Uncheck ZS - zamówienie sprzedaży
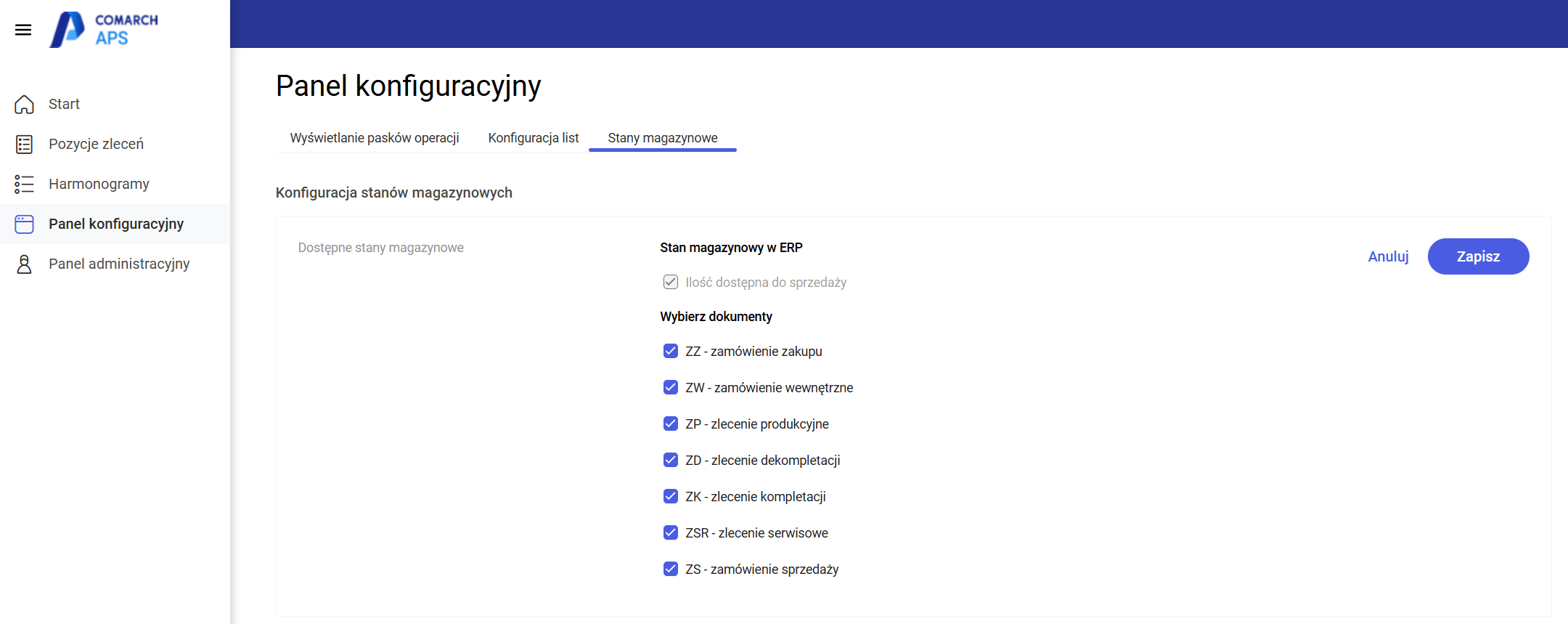This screenshot has width=1568, height=624. [671, 569]
